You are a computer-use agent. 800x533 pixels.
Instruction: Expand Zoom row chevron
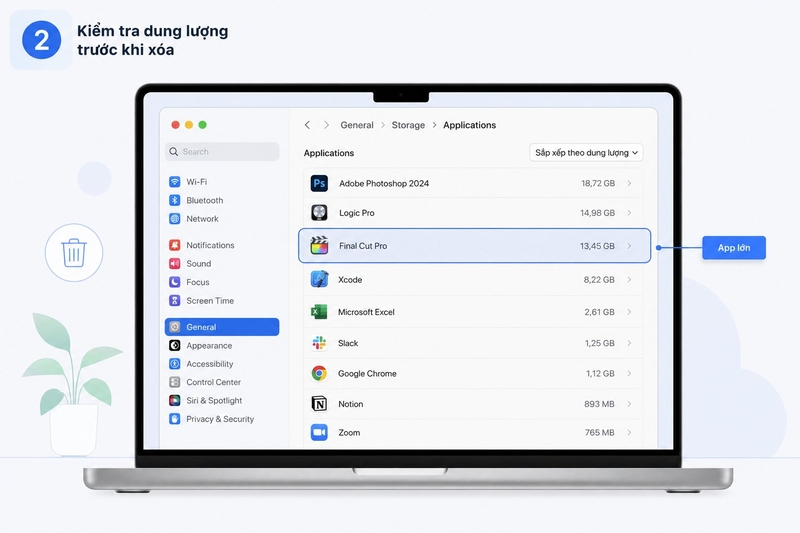[629, 433]
